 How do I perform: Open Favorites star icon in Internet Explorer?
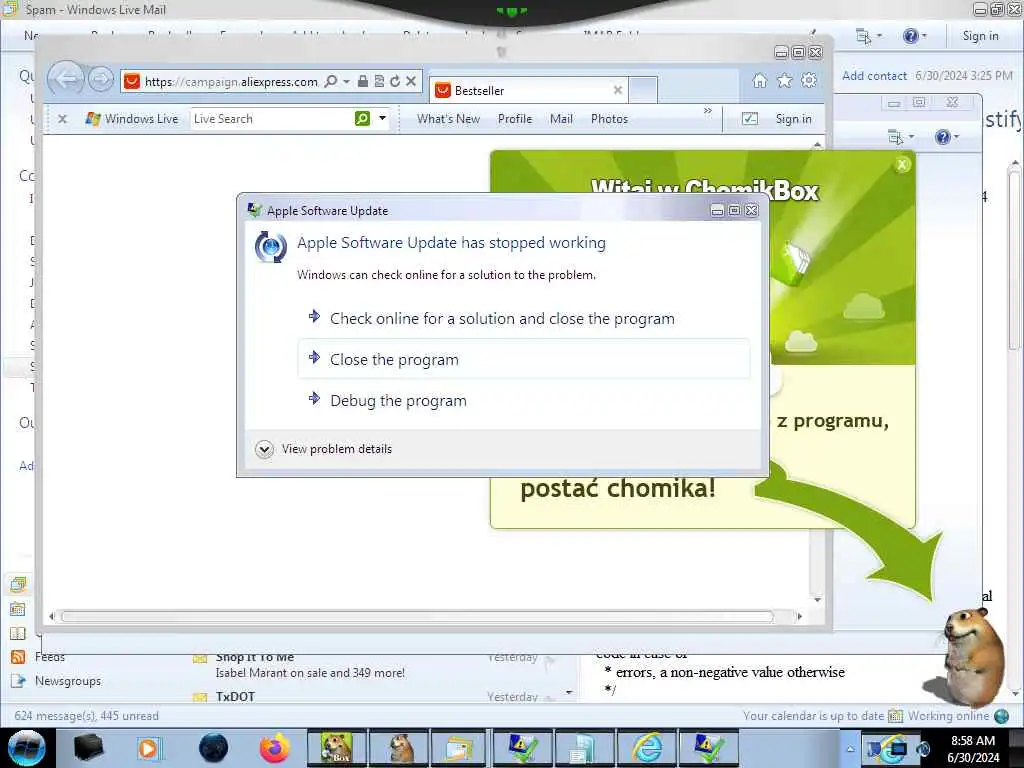point(784,80)
